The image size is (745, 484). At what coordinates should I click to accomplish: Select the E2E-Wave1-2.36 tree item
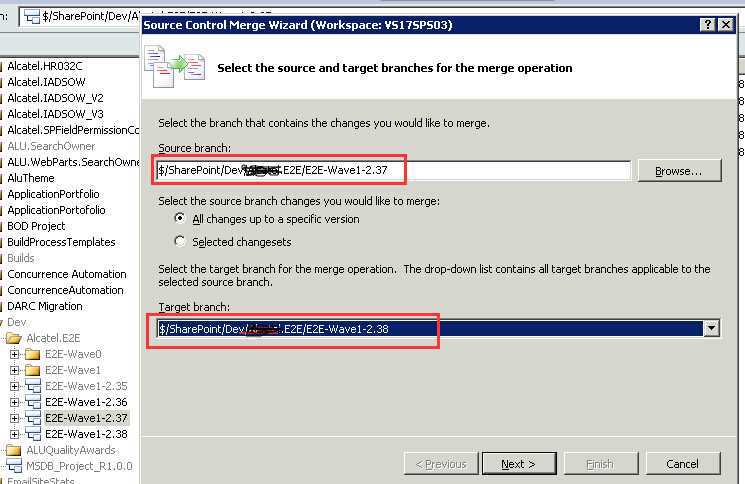coord(86,402)
